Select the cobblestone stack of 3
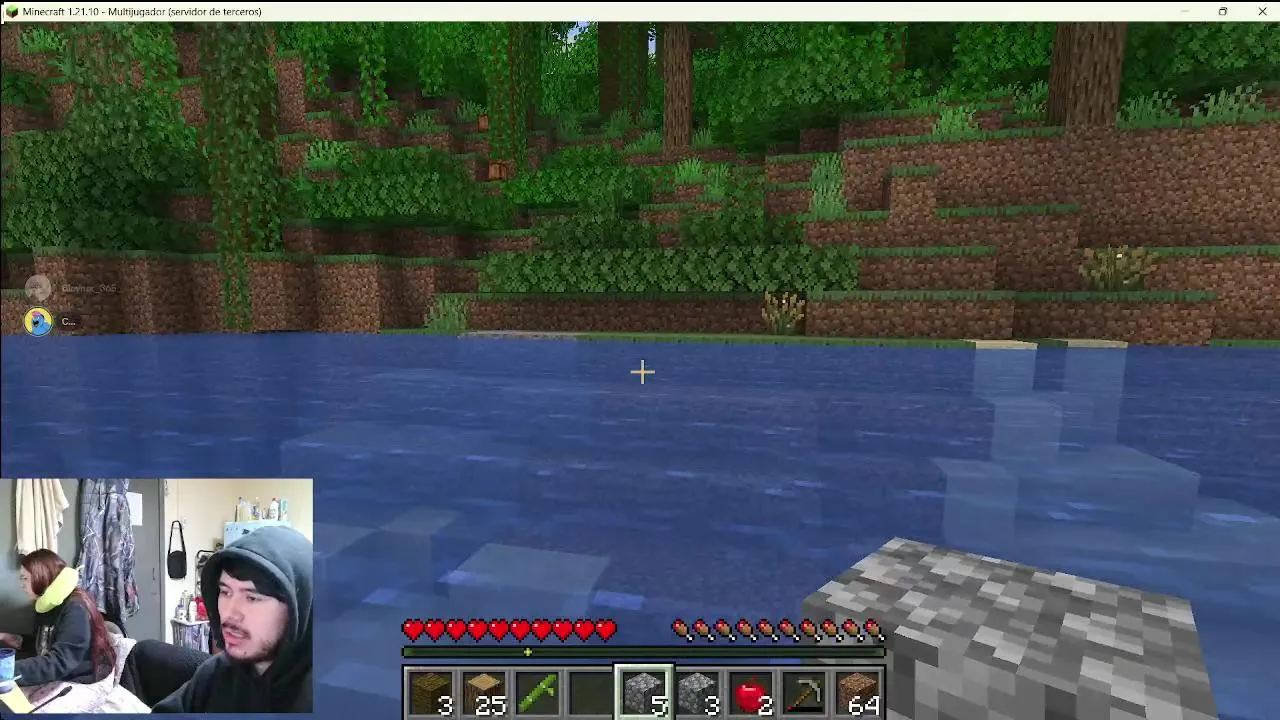 coord(698,694)
